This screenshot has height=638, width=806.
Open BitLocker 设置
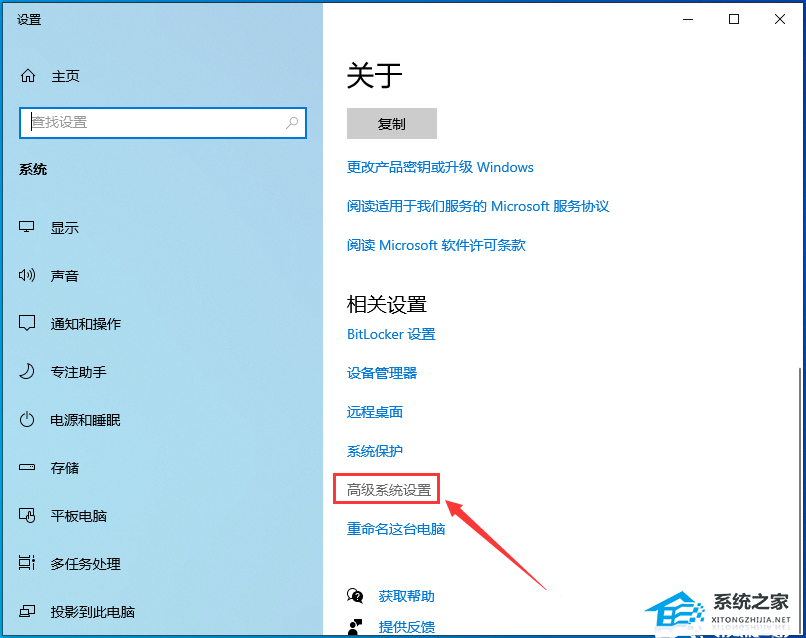click(x=391, y=334)
